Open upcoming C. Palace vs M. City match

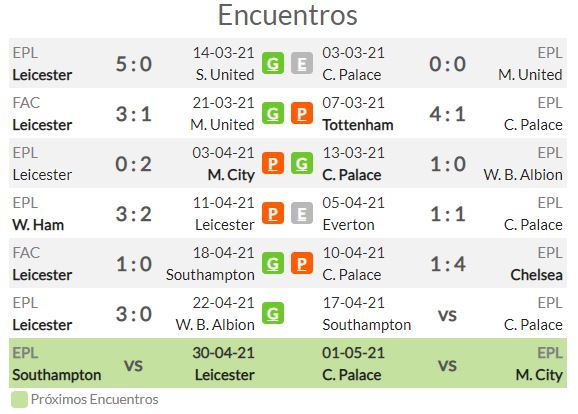click(x=442, y=363)
